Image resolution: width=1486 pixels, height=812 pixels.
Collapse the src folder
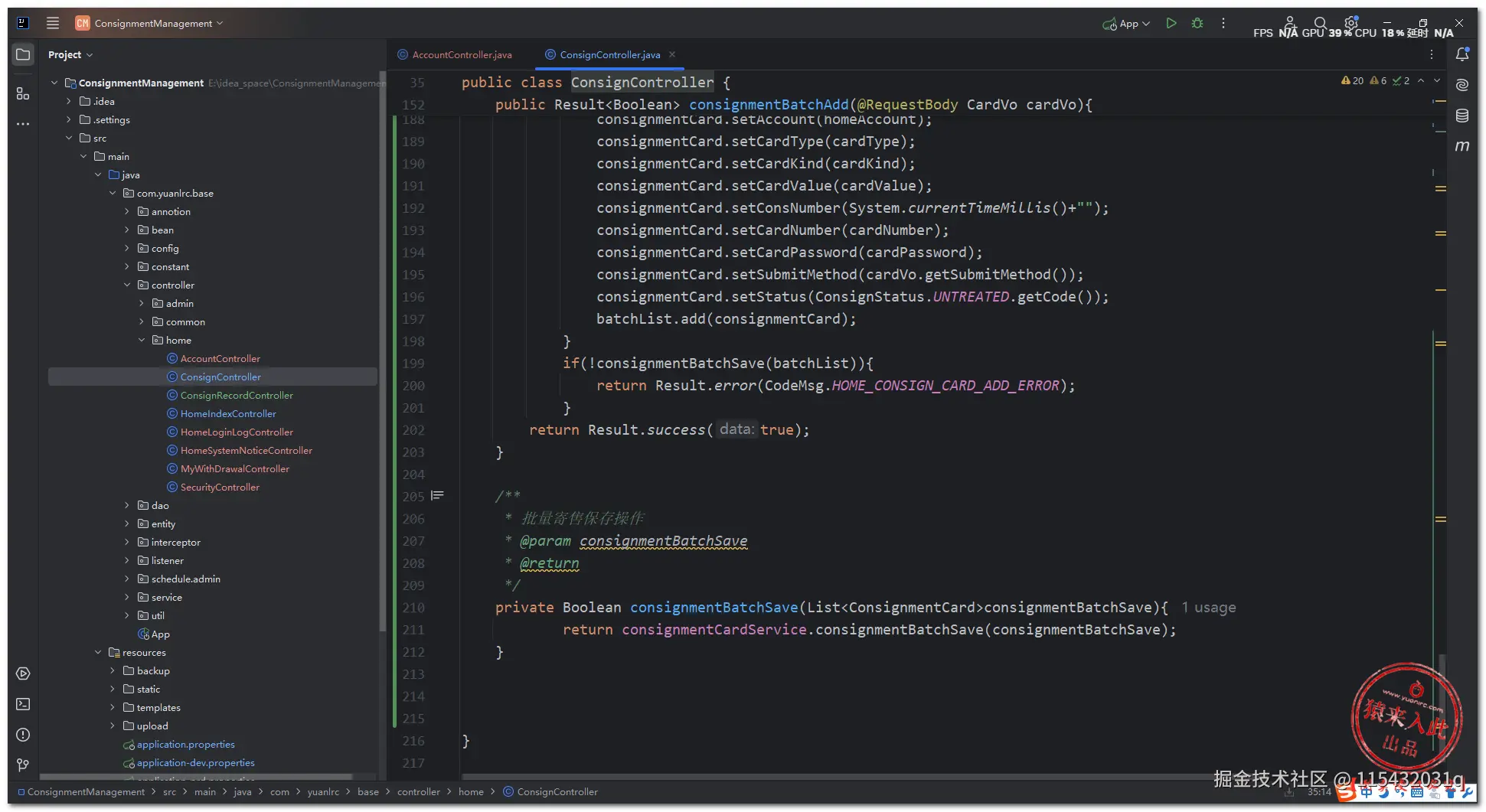tap(69, 138)
